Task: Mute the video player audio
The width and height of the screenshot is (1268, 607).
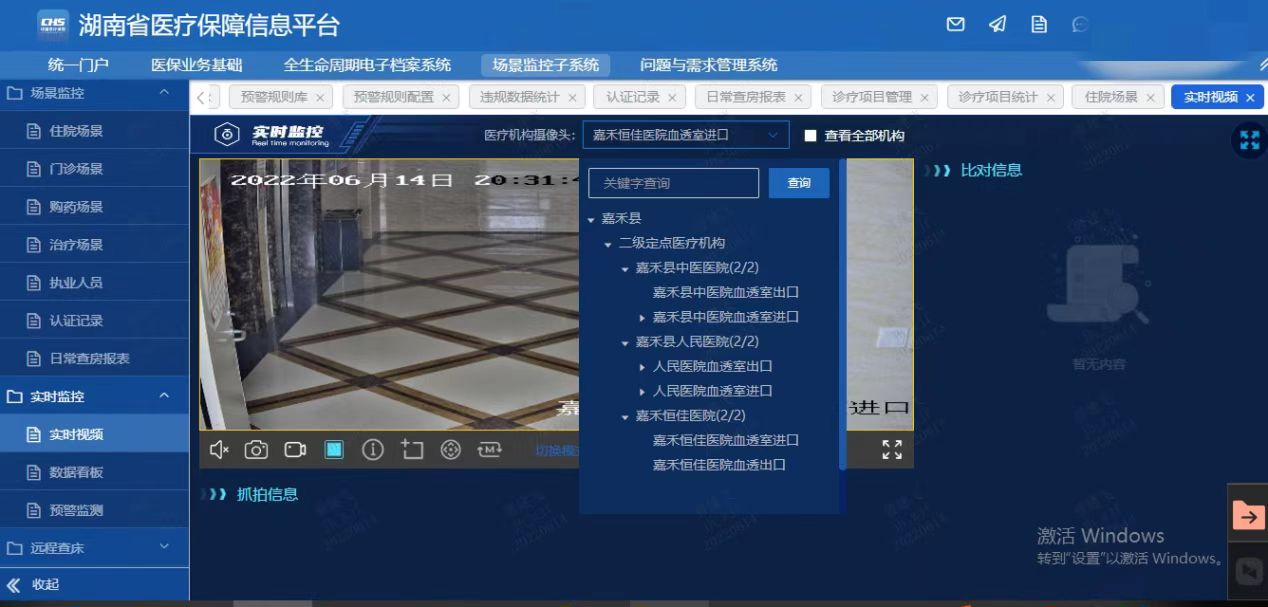Action: coord(219,450)
